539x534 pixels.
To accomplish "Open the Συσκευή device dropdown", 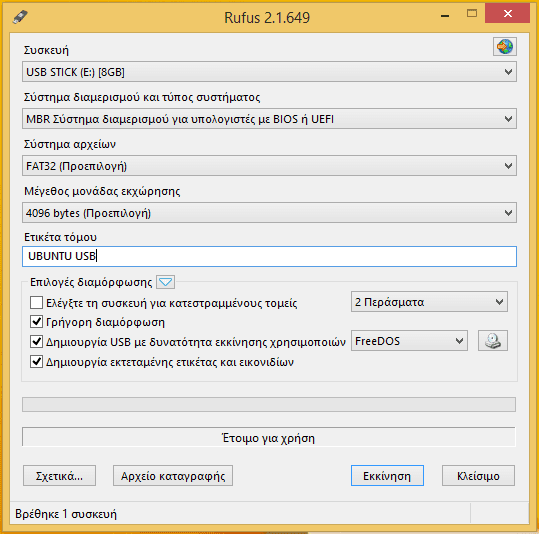I will point(269,72).
